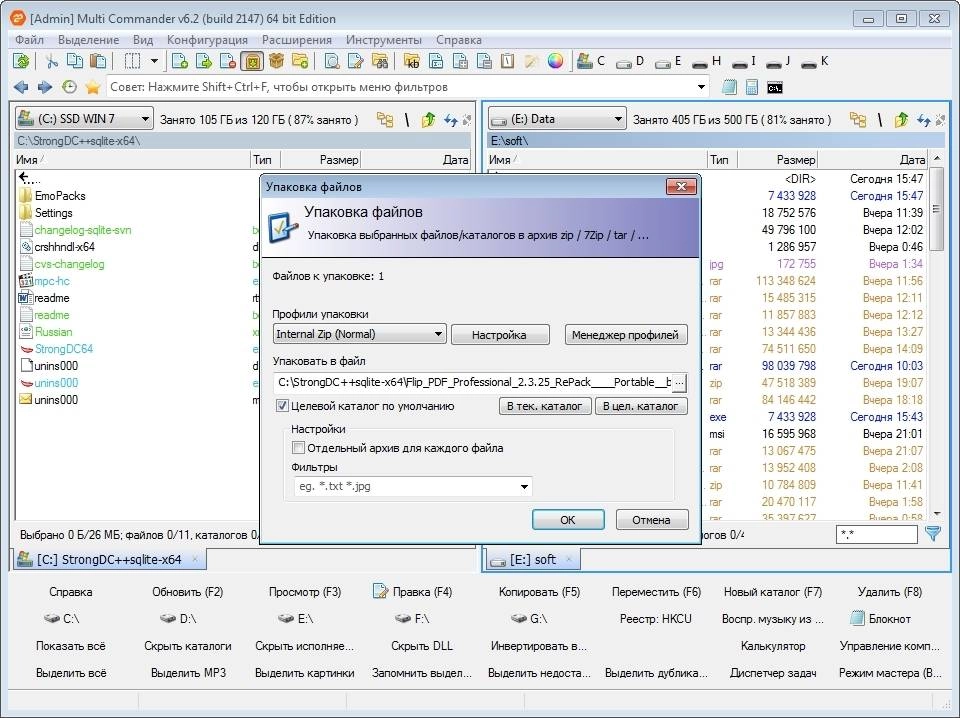This screenshot has height=718, width=960.
Task: Open the 'Internal Zip (Normal)' profile dropdown
Action: pos(359,334)
